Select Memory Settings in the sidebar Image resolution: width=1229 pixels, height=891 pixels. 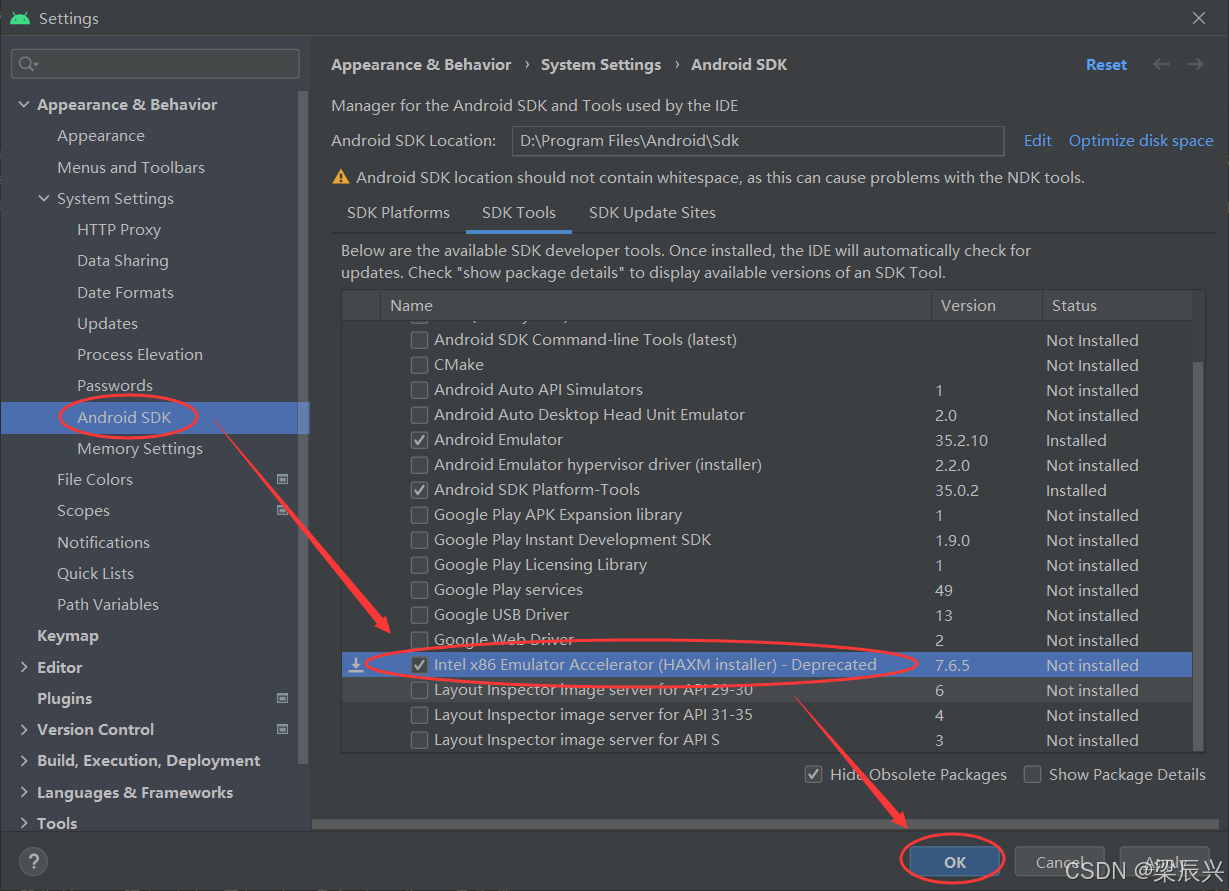tap(140, 449)
